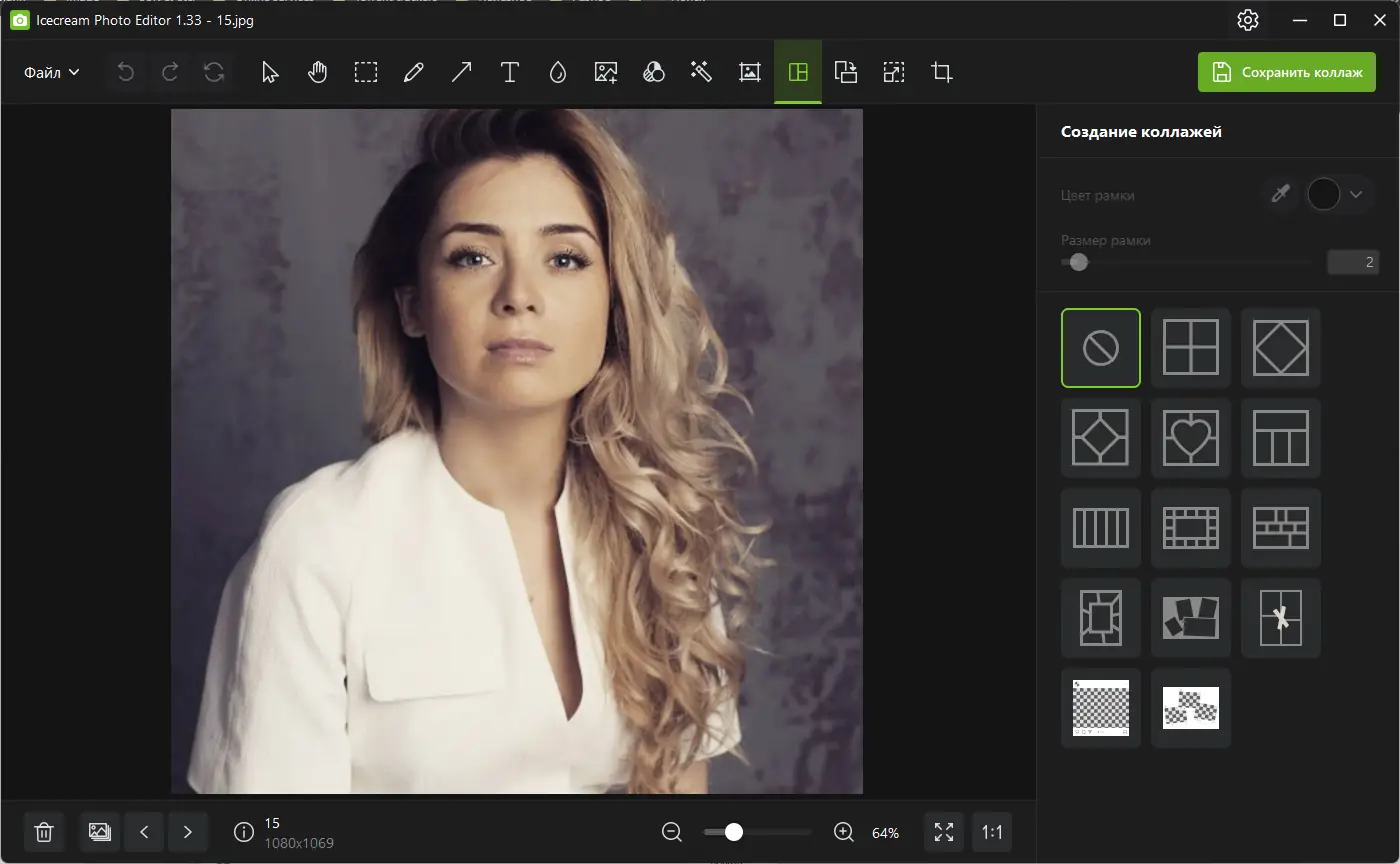Open the Crop tool
The height and width of the screenshot is (864, 1400).
click(942, 72)
